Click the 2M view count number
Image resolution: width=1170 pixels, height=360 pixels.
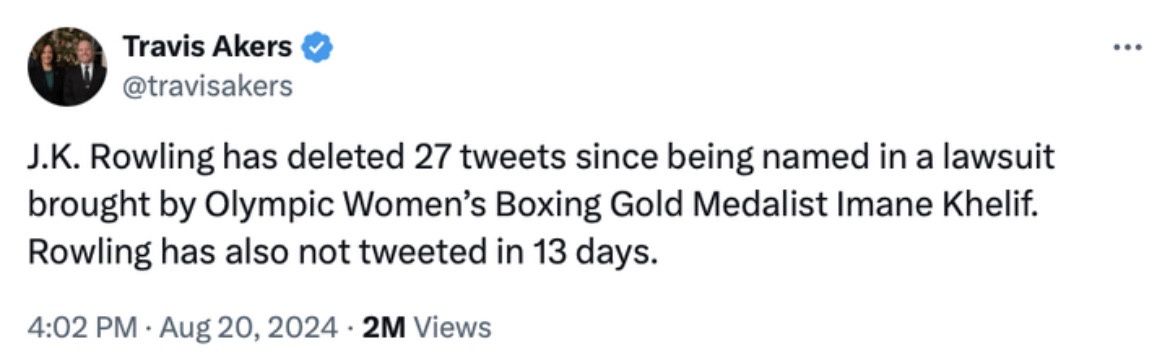(x=383, y=328)
